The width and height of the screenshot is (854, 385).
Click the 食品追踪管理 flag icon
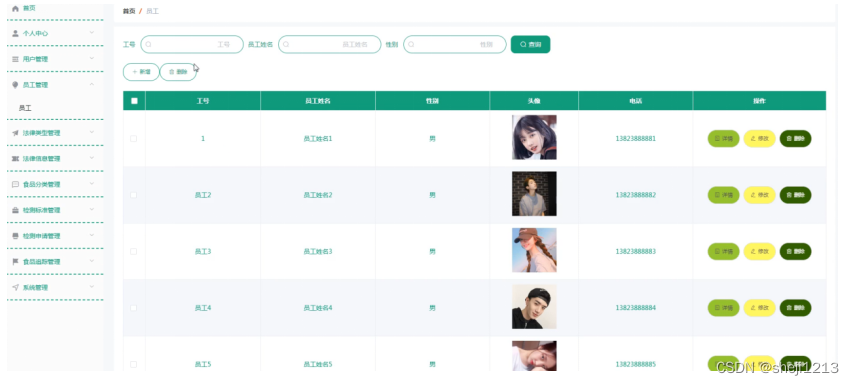[15, 261]
